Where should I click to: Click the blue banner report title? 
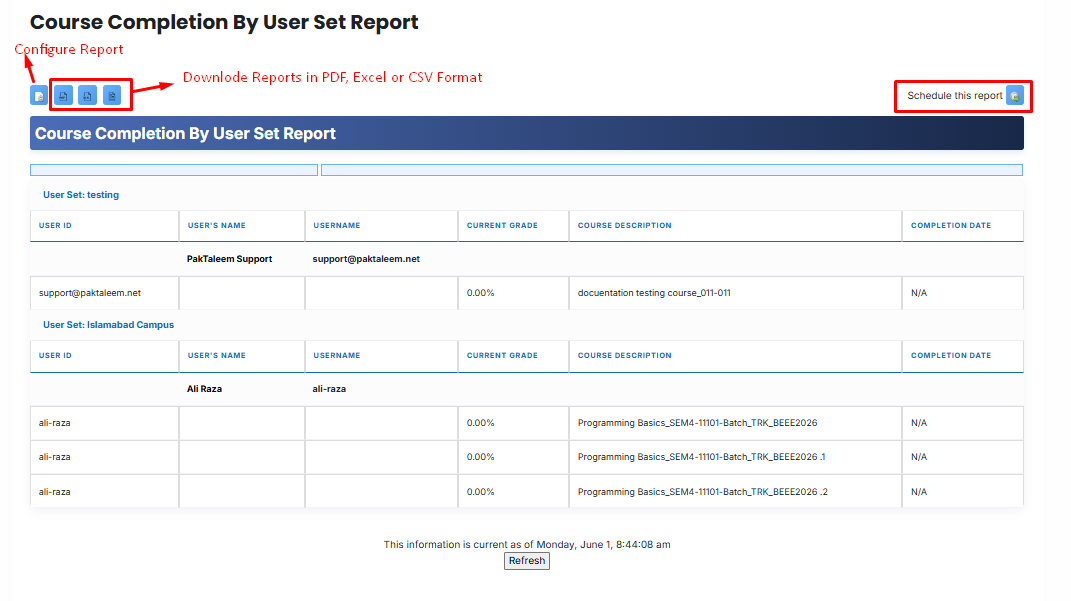(185, 133)
